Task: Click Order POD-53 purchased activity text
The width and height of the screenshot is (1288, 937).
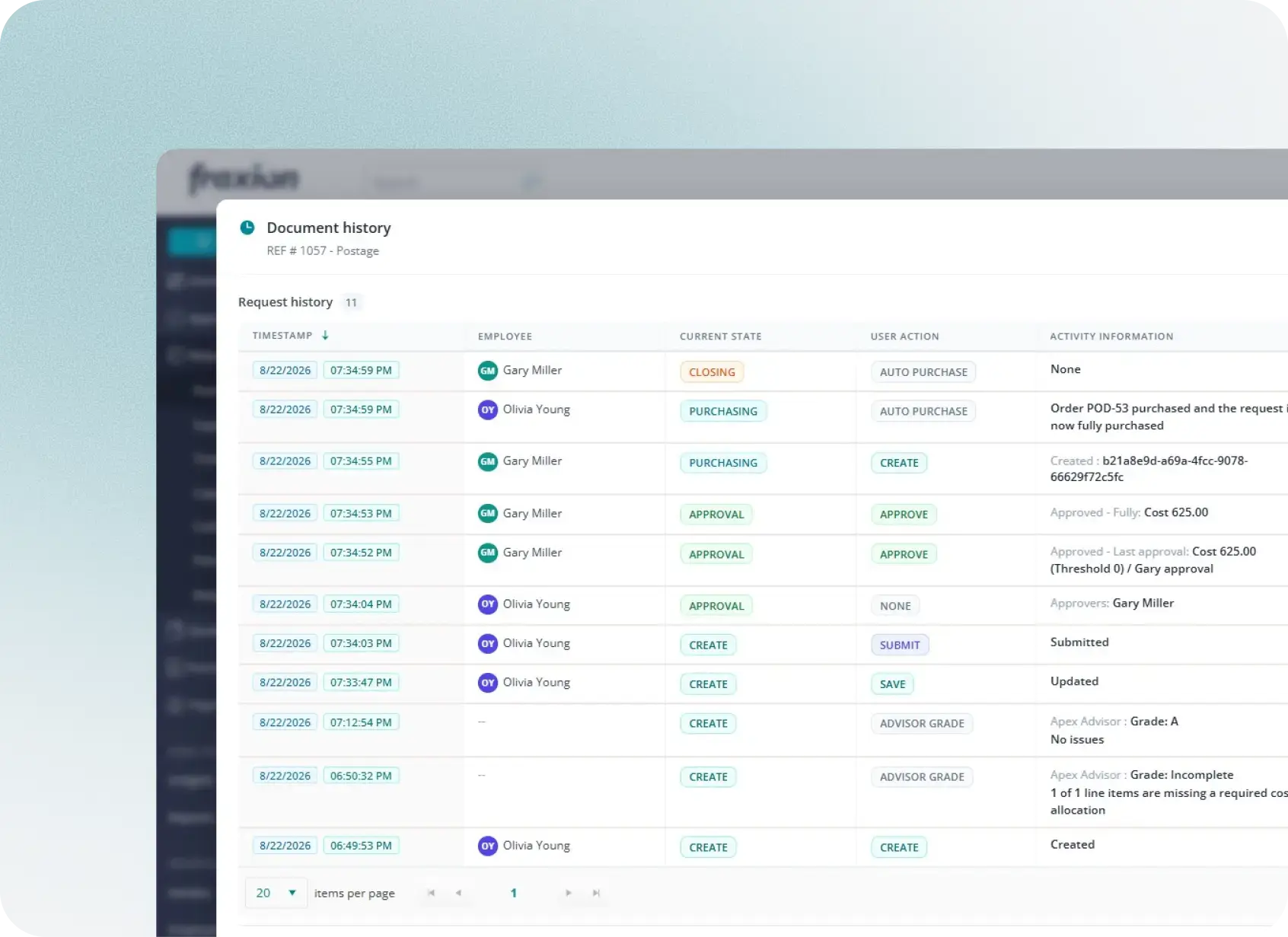Action: point(1168,417)
